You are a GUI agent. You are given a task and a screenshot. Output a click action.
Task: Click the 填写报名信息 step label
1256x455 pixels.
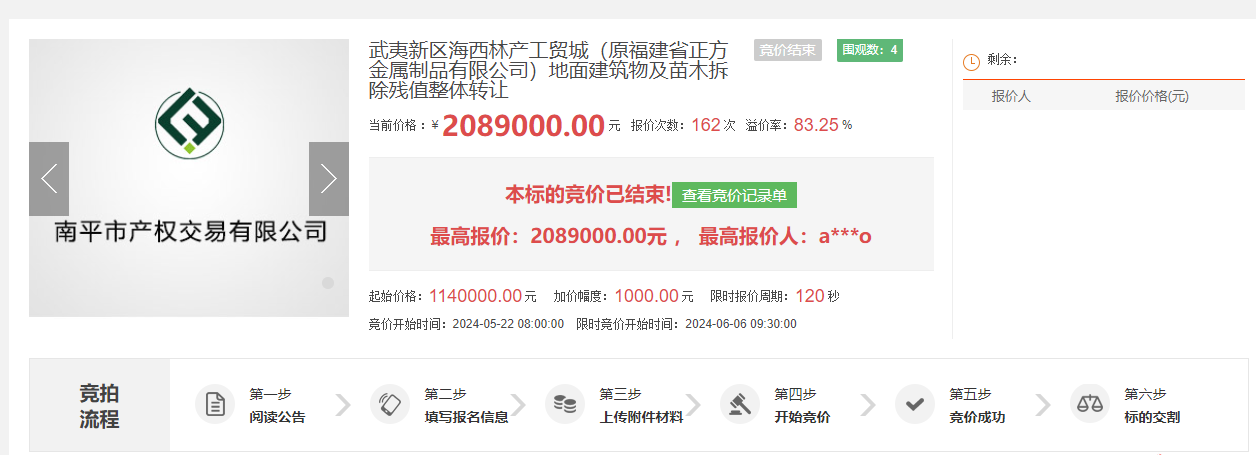[466, 417]
